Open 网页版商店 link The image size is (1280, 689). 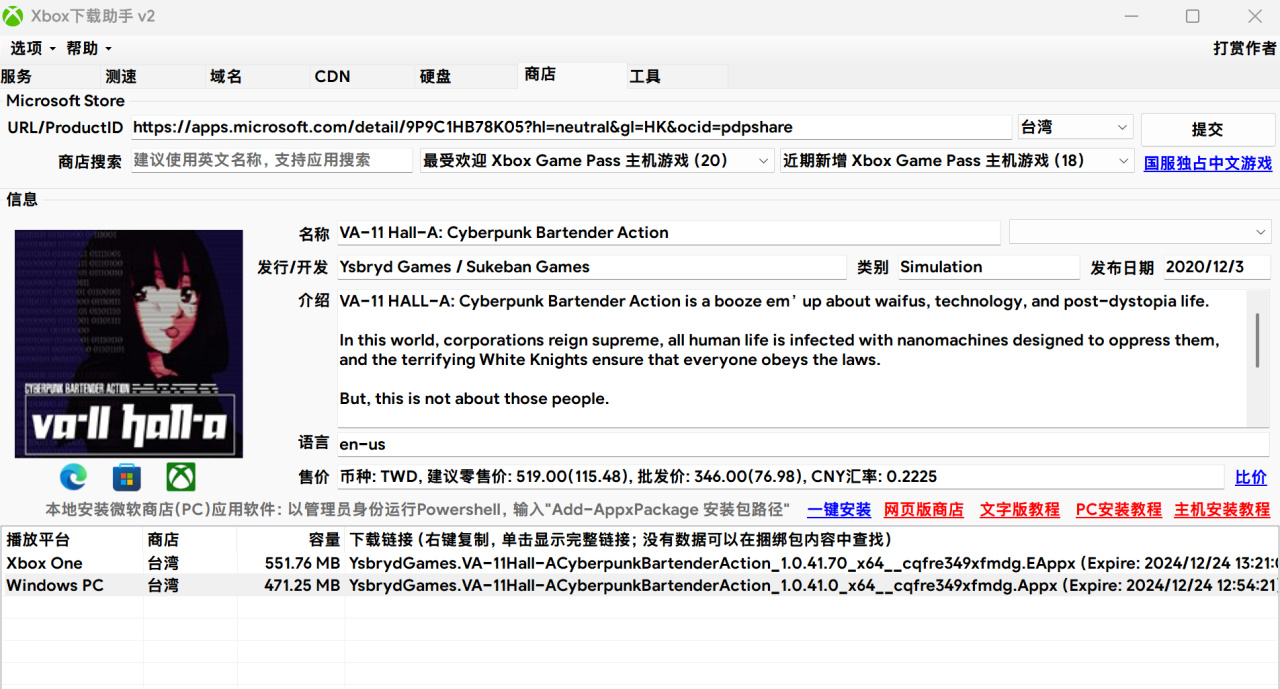[924, 510]
